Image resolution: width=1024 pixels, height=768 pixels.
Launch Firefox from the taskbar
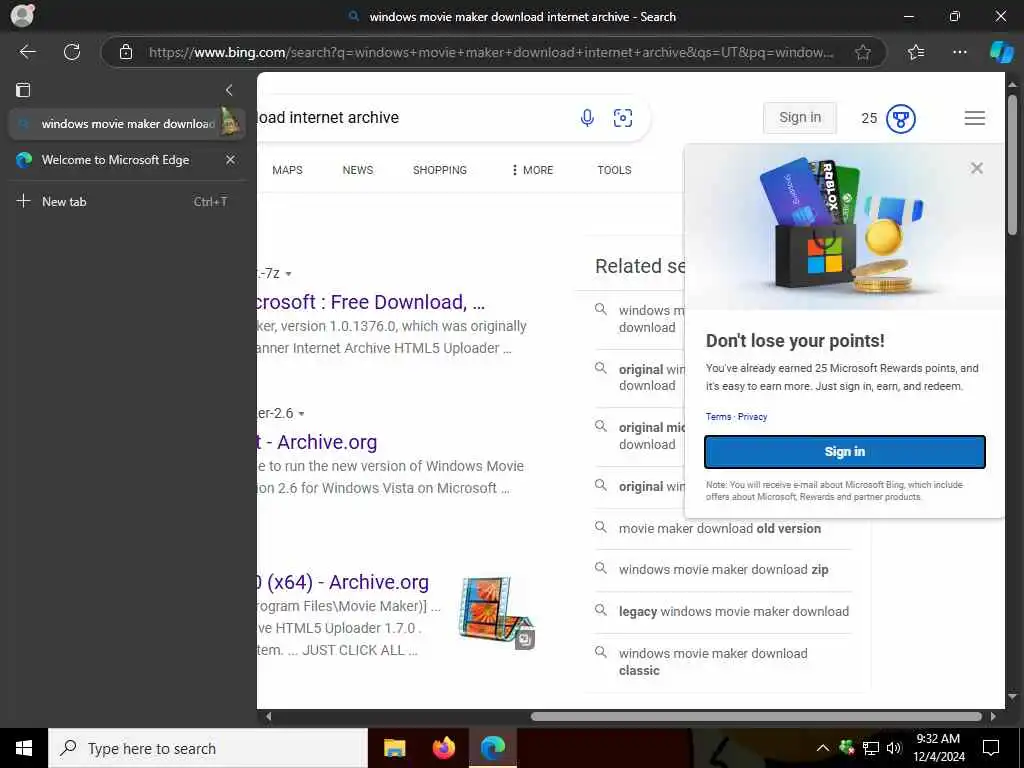pos(444,748)
